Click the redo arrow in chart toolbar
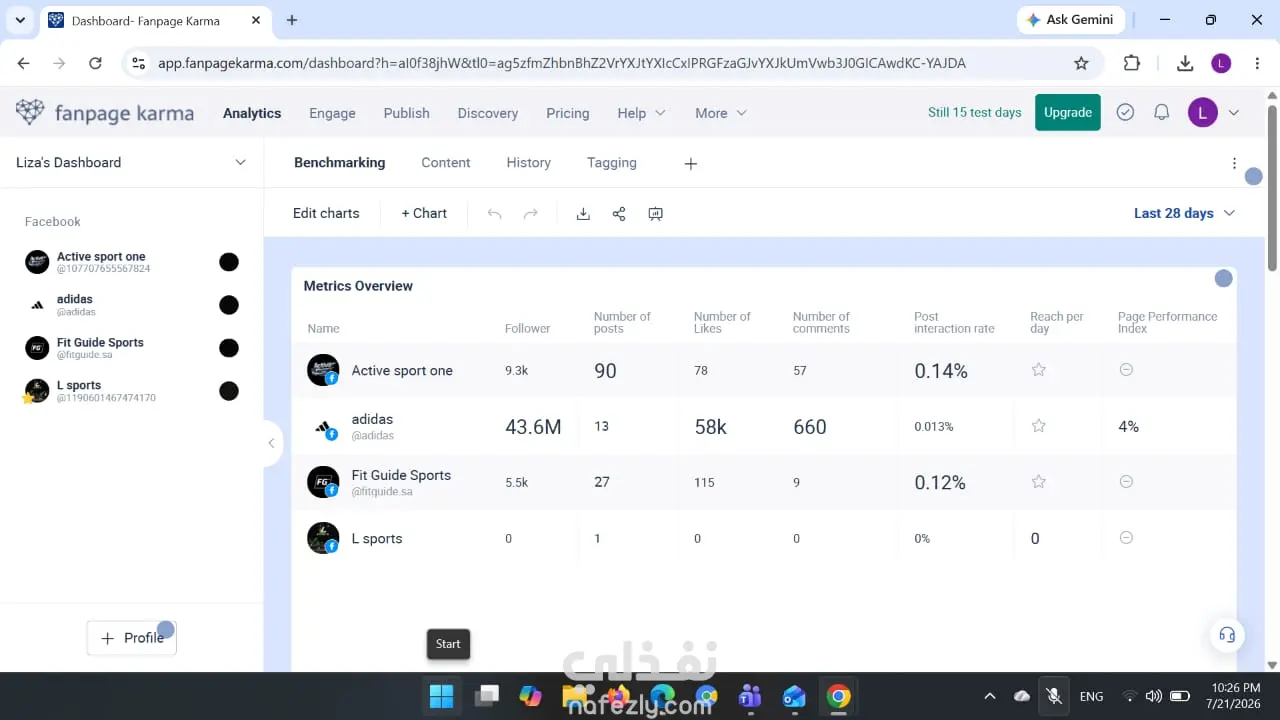 [531, 213]
